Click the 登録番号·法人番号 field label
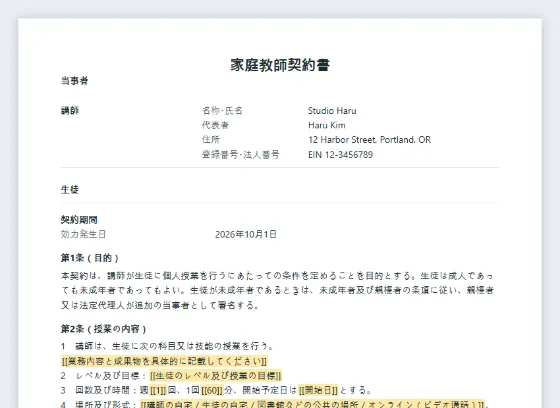 [241, 155]
